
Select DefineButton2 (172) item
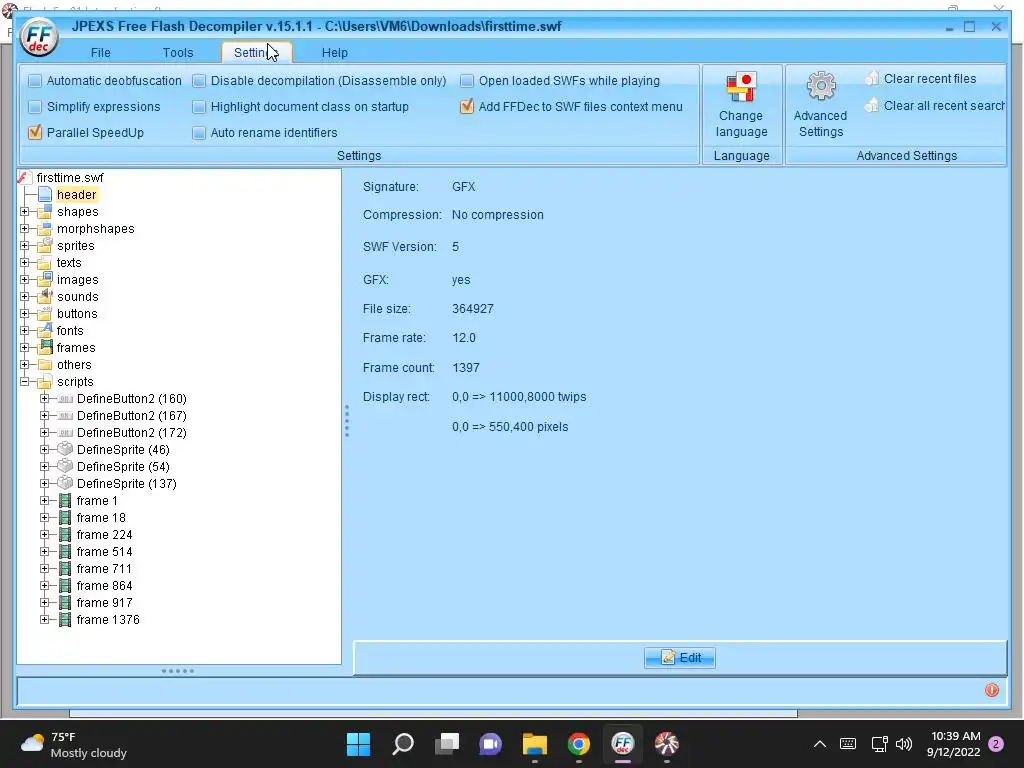(x=132, y=432)
